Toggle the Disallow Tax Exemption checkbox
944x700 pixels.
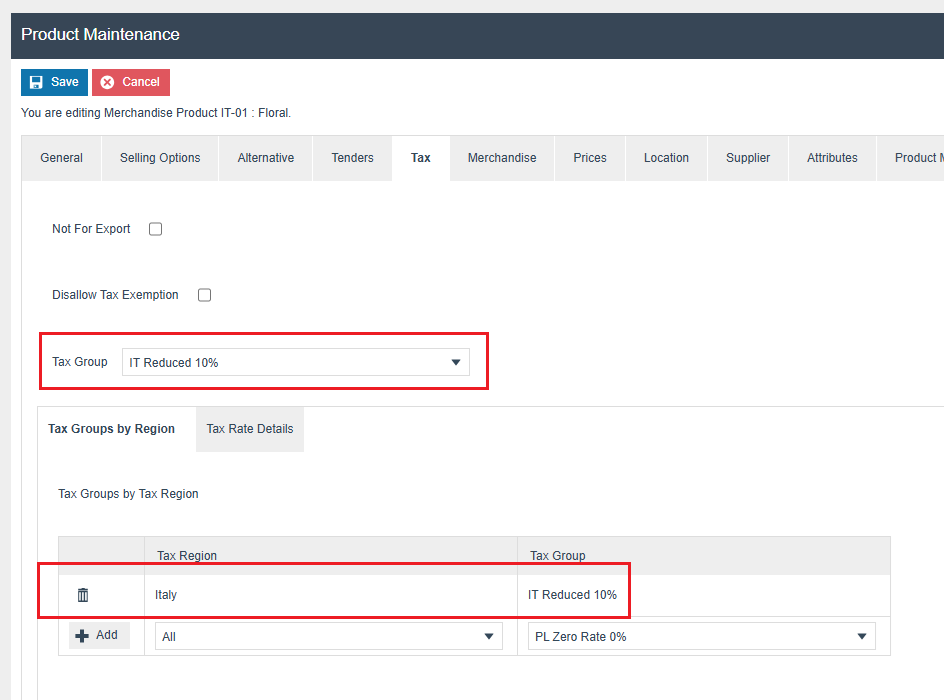point(204,295)
